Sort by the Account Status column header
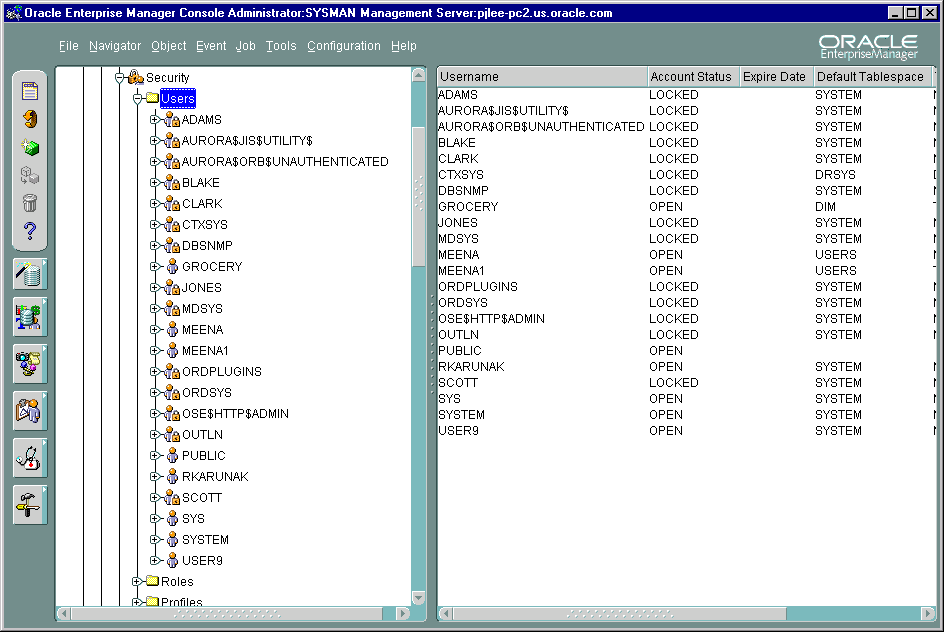This screenshot has width=944, height=632. click(693, 76)
